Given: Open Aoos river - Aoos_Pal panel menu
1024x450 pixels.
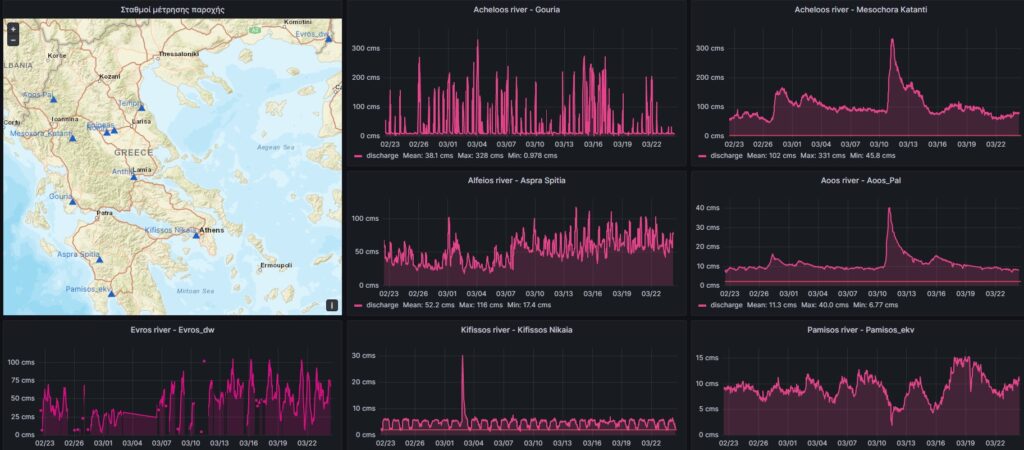Looking at the screenshot, I should (x=861, y=181).
